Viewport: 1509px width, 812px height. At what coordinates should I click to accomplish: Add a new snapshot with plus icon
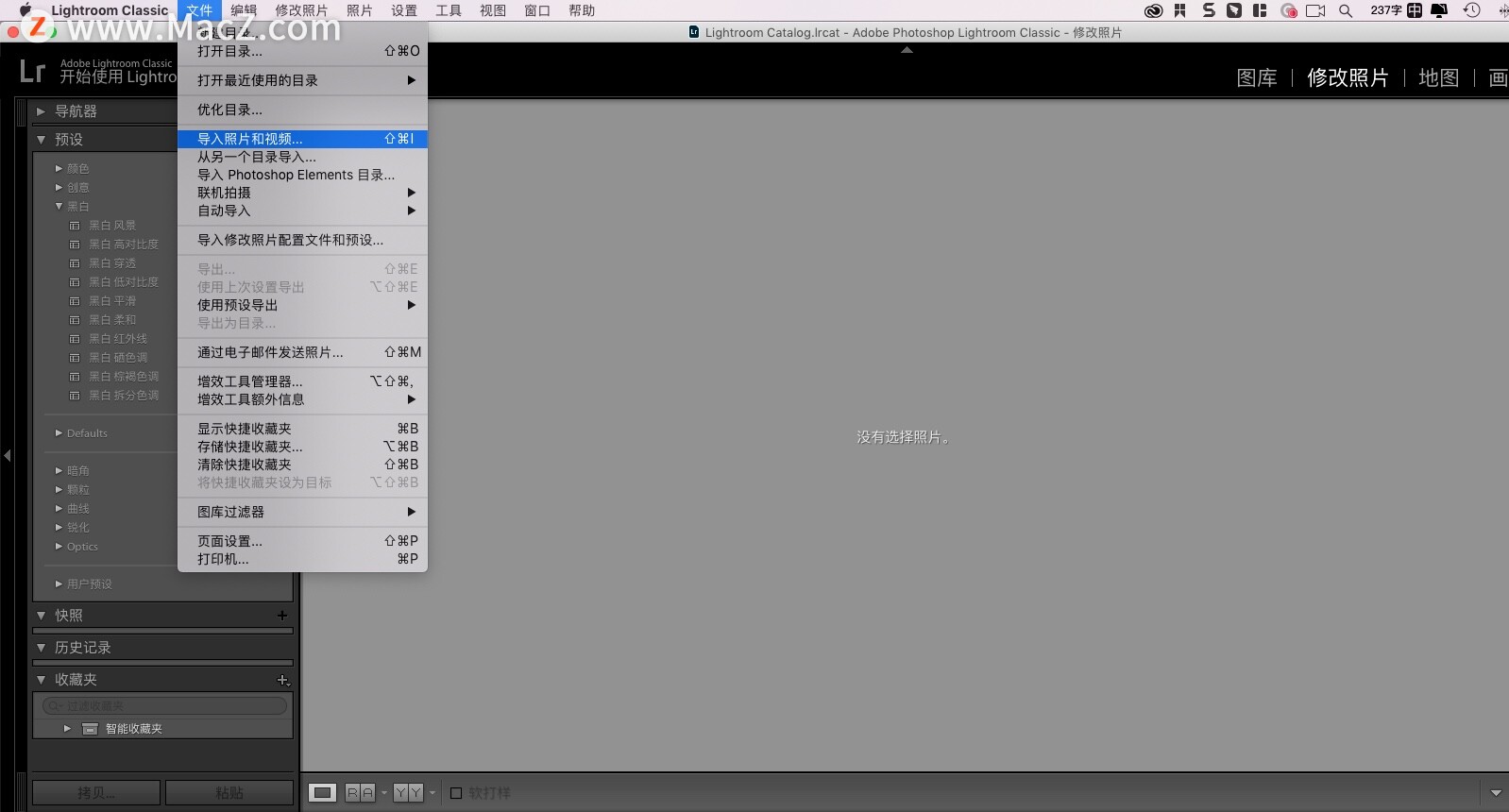click(x=282, y=615)
